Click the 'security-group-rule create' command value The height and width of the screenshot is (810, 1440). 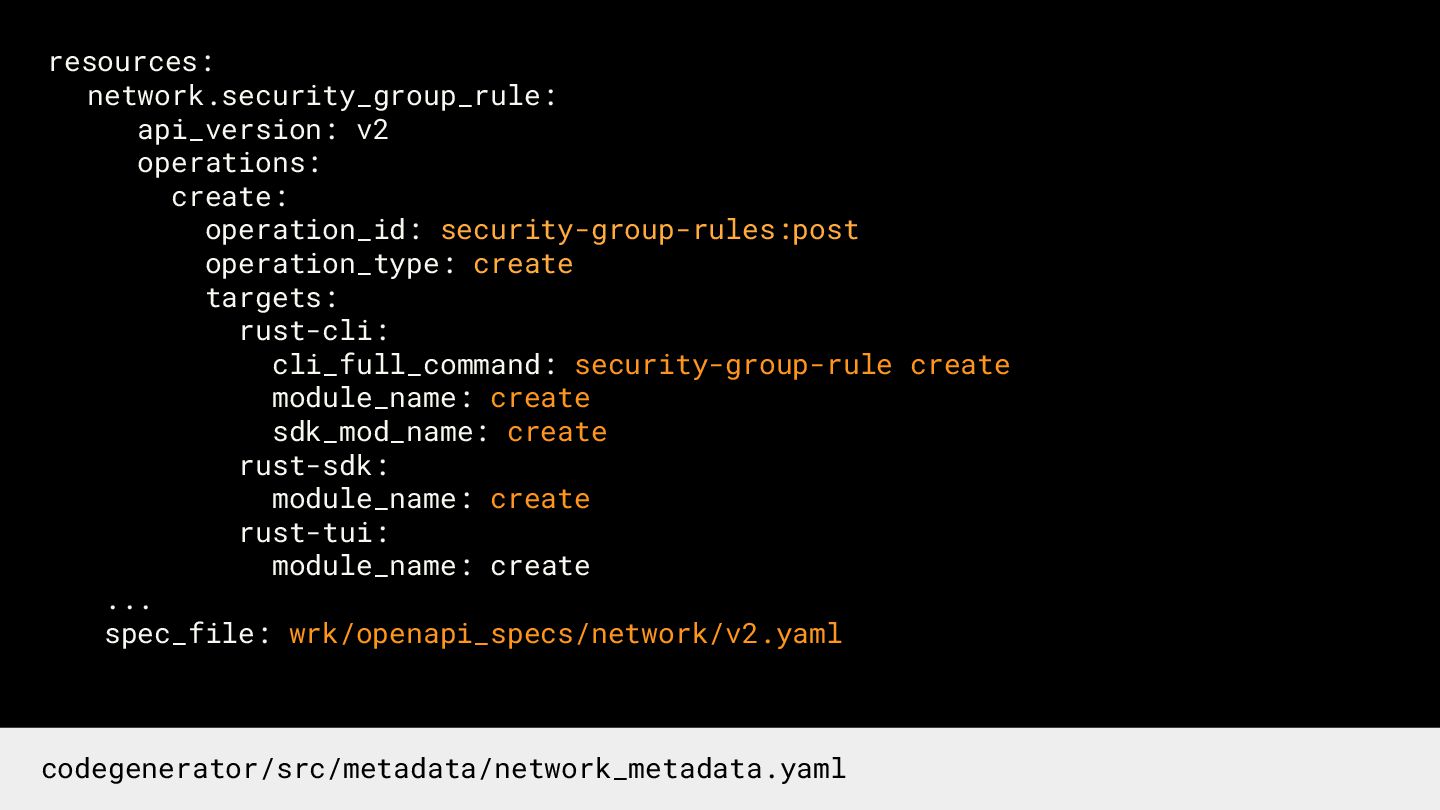[x=792, y=365]
